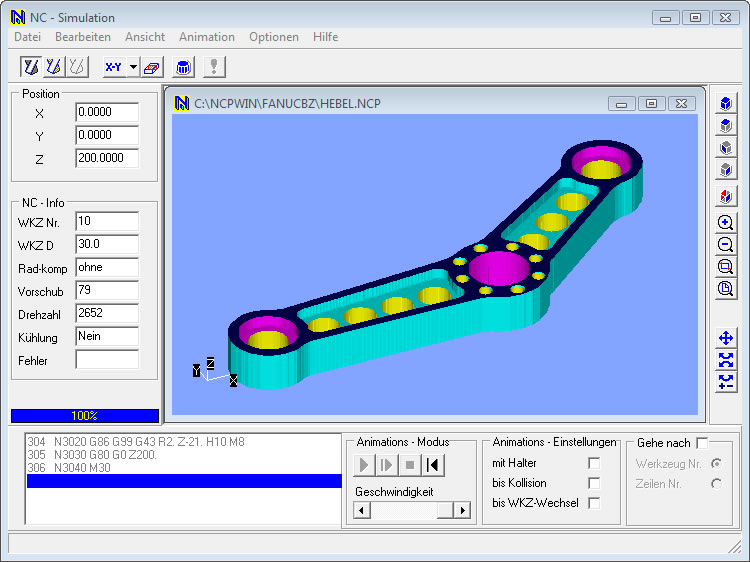Select NC line 306 N3040 M30
This screenshot has height=562, width=750.
click(x=184, y=467)
